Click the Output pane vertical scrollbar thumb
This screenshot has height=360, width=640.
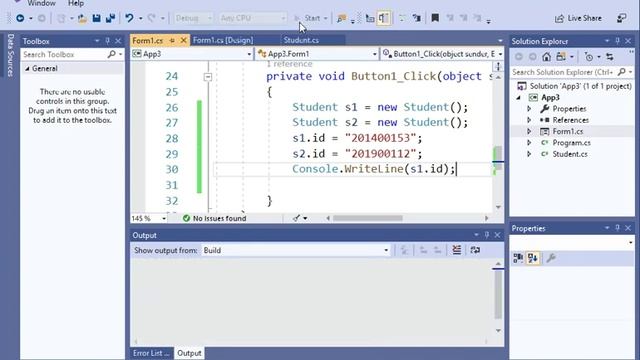click(x=498, y=294)
